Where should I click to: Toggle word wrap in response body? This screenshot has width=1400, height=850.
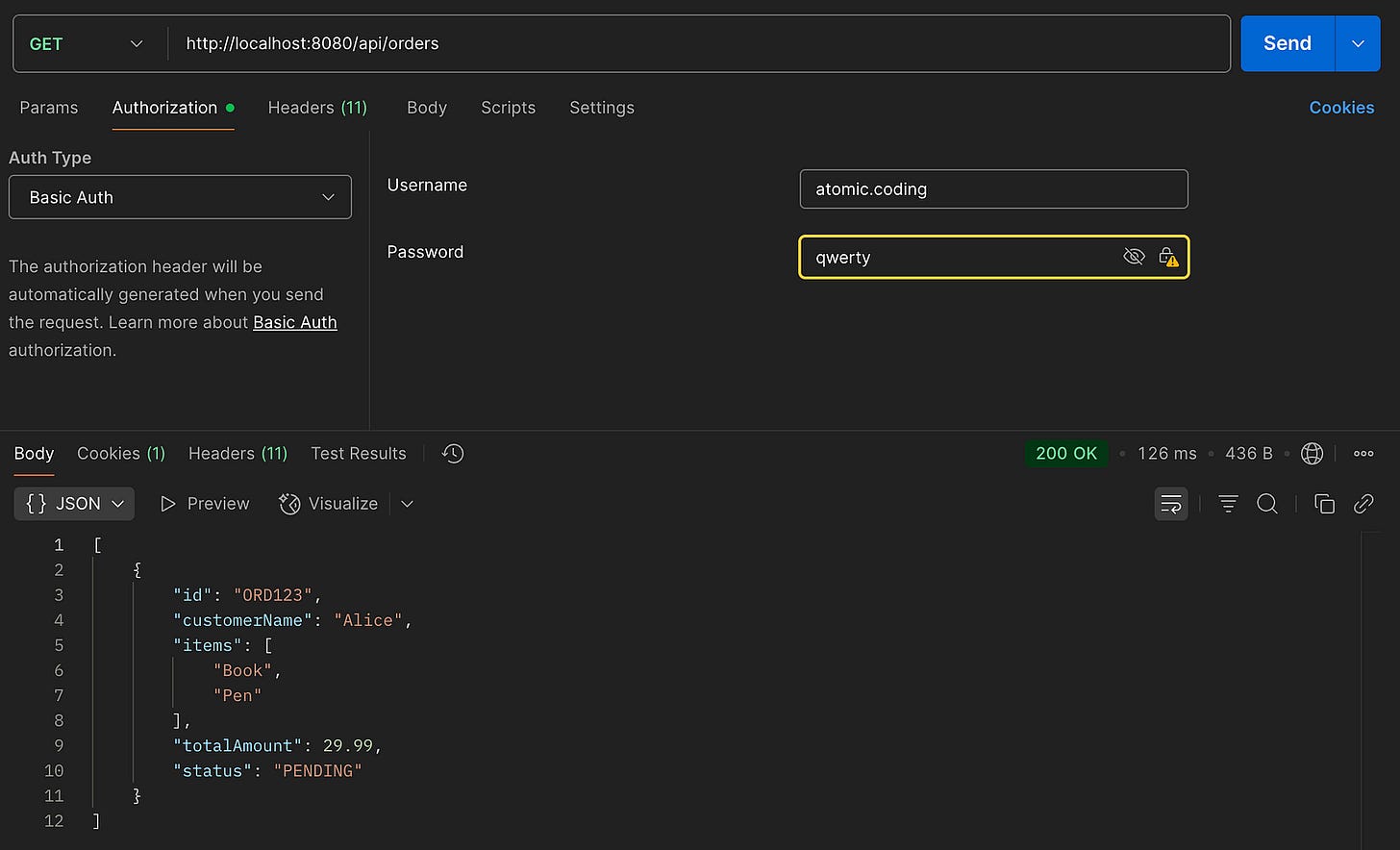[x=1171, y=504]
